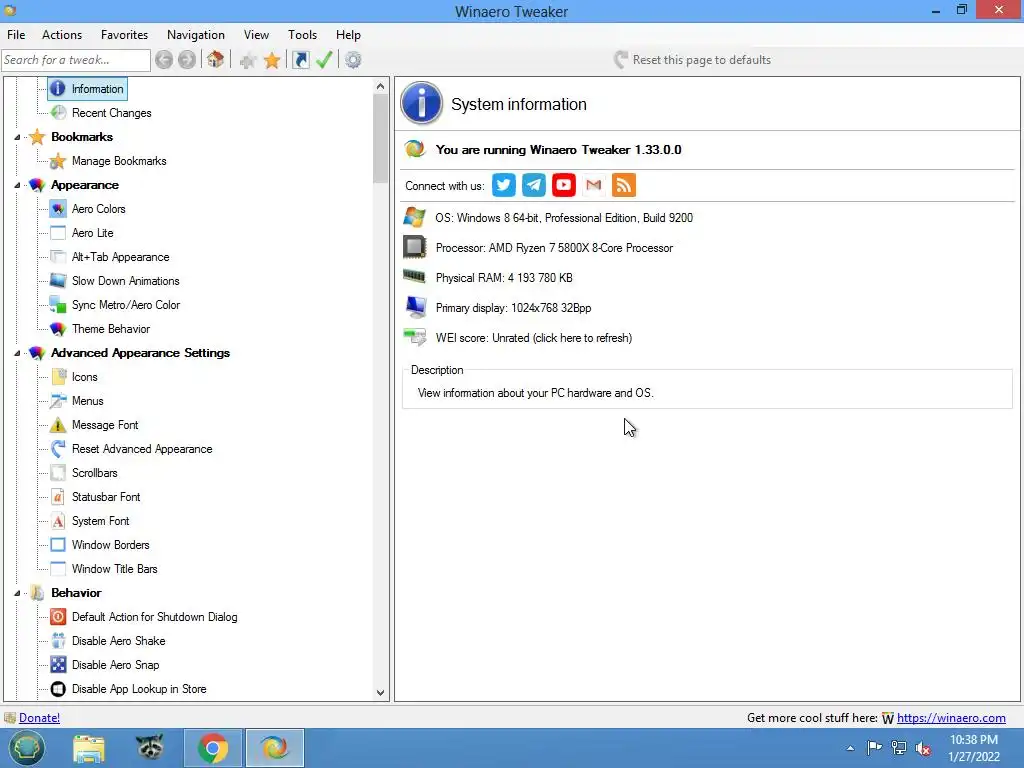Click the Back navigation arrow in toolbar
Screen dimensions: 1024x768
click(x=164, y=60)
